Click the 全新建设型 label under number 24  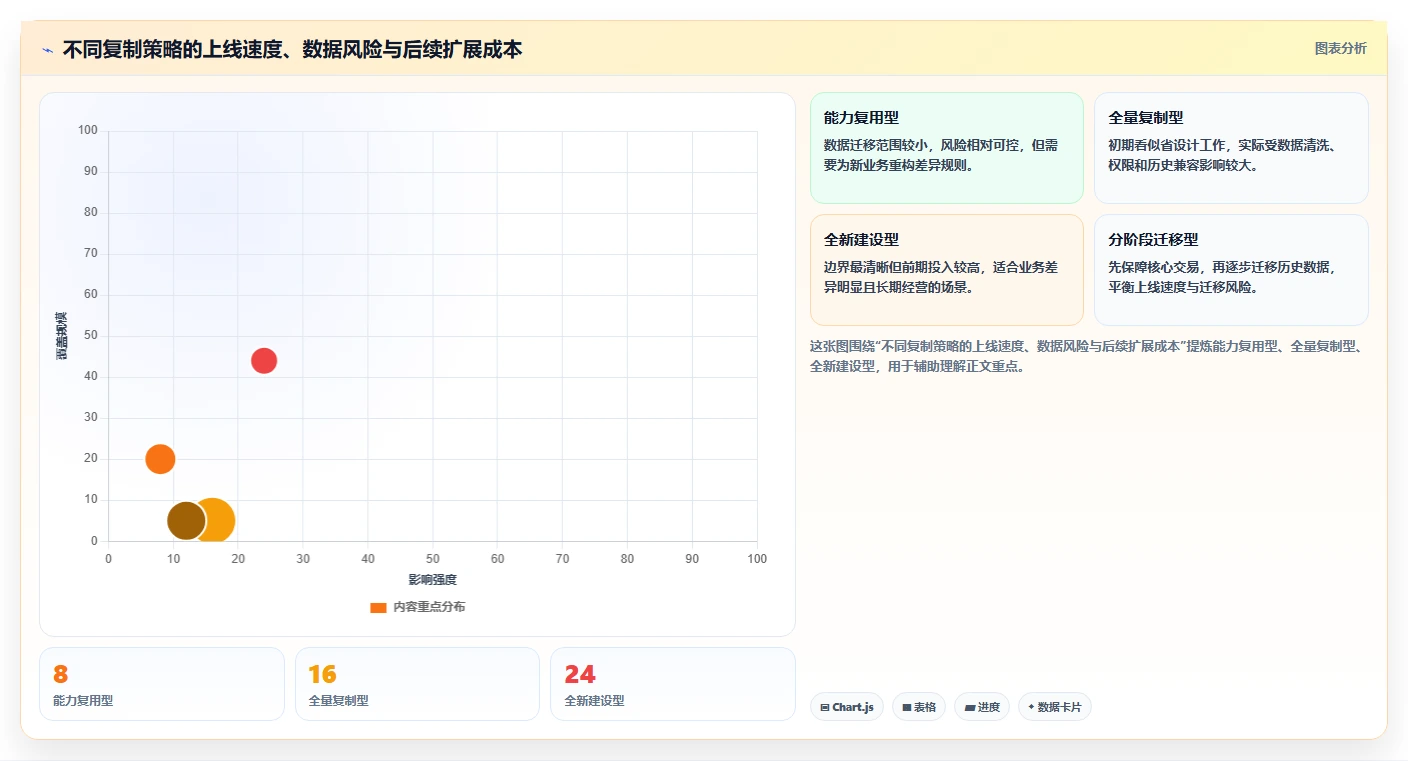coord(594,701)
